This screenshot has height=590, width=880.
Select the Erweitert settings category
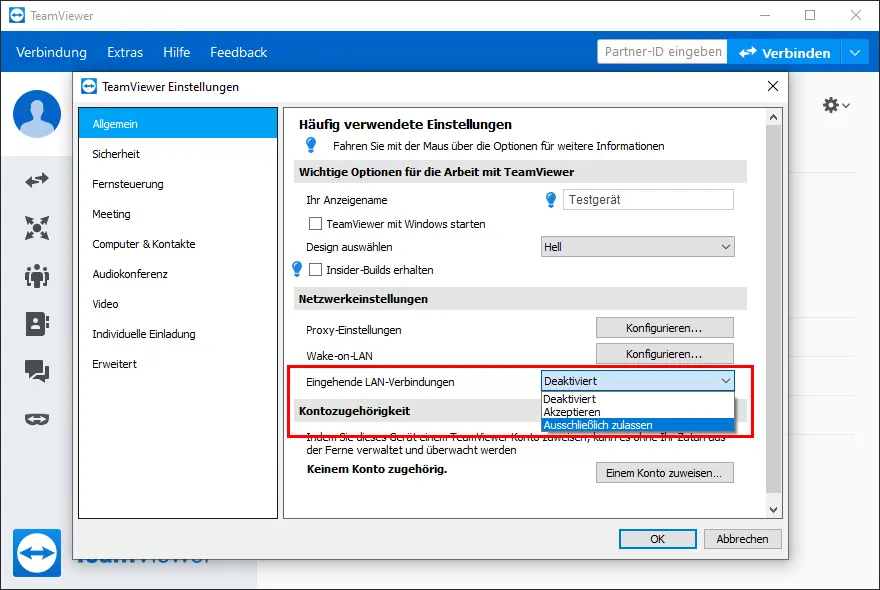[x=178, y=364]
